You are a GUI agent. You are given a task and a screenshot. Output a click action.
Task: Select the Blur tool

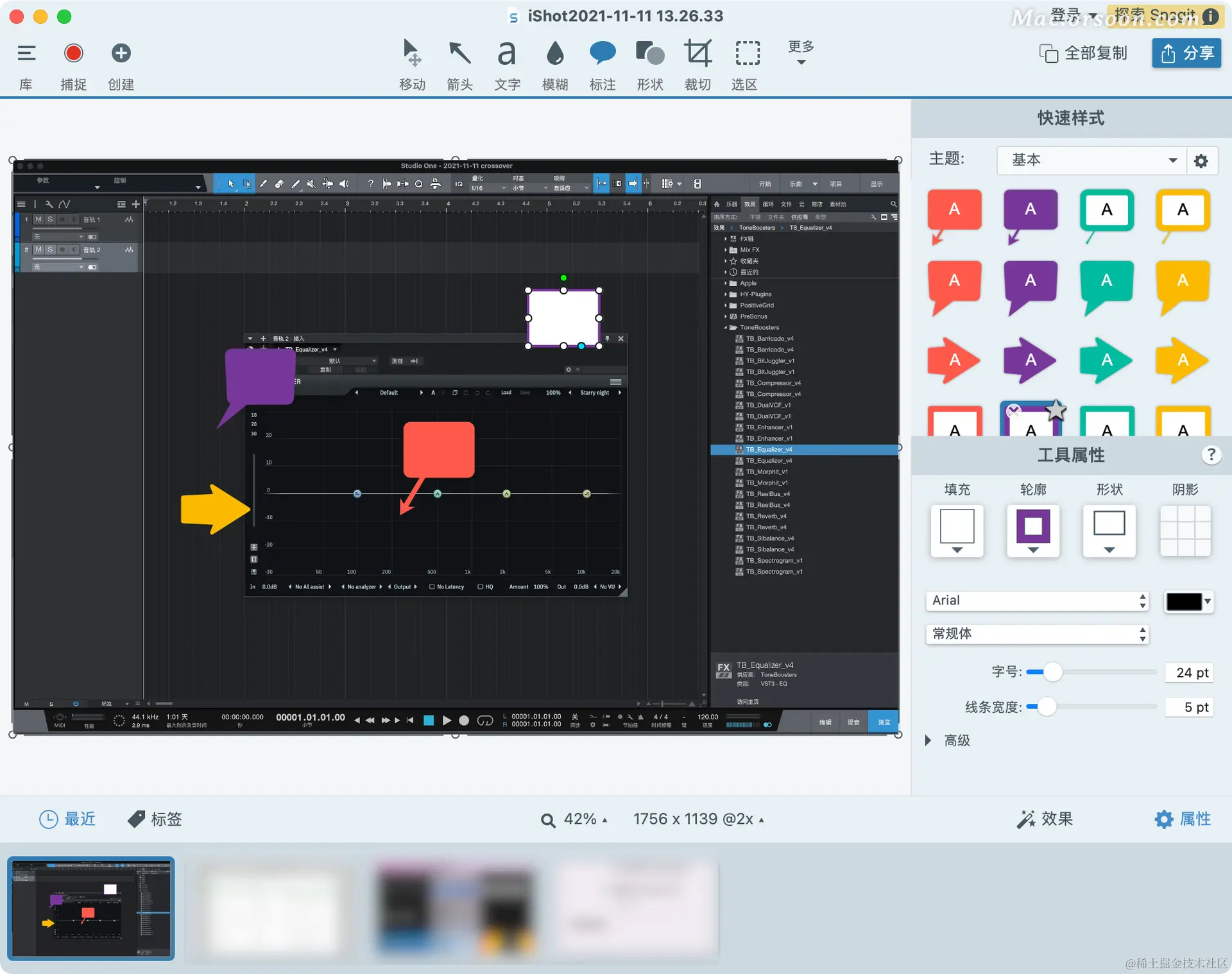click(554, 54)
